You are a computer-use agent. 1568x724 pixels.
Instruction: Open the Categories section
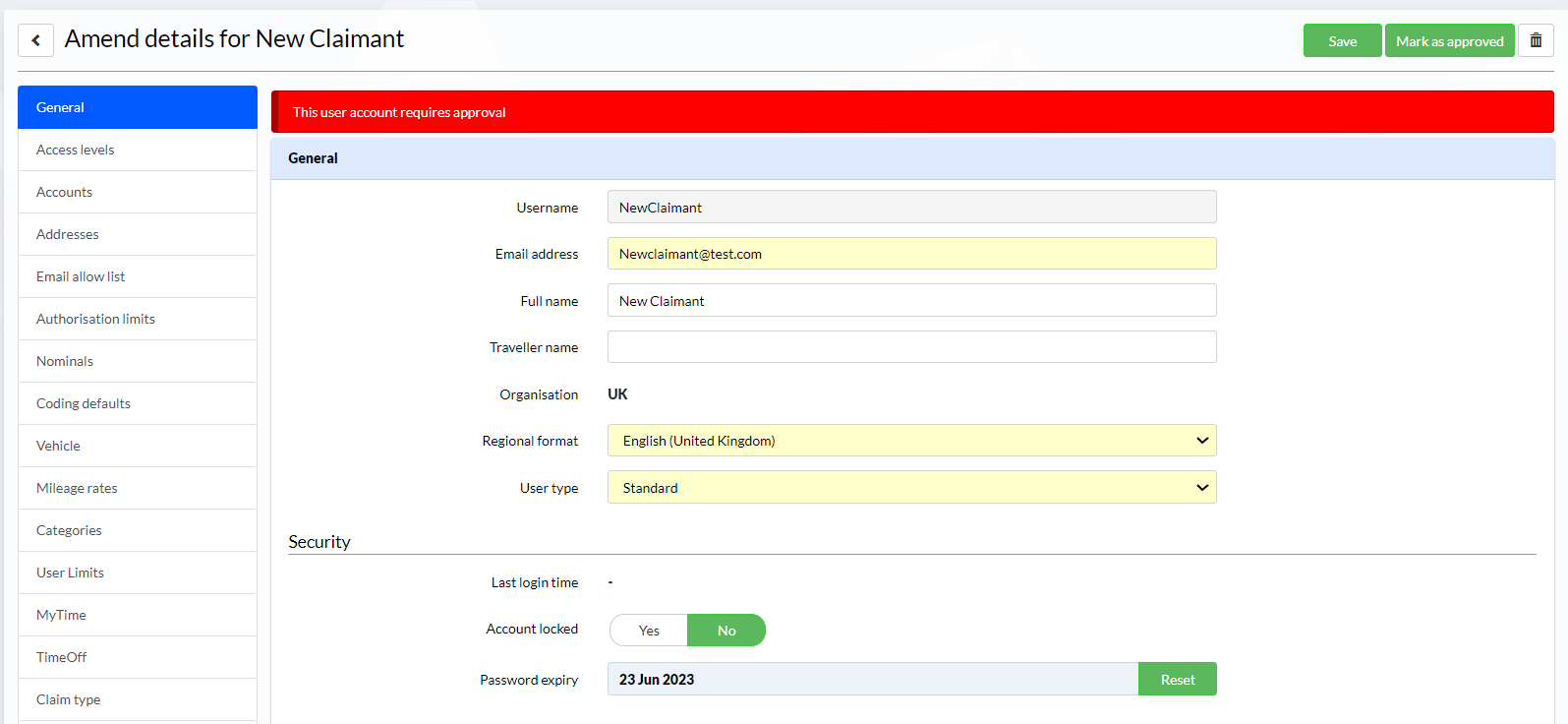coord(138,530)
